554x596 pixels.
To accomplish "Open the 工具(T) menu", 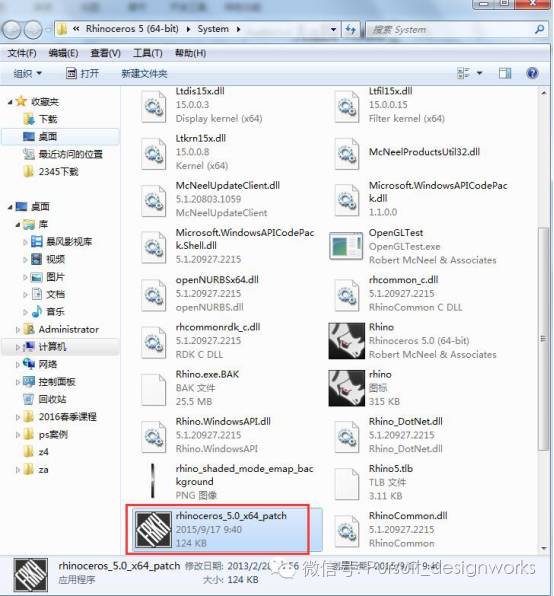I will click(147, 53).
